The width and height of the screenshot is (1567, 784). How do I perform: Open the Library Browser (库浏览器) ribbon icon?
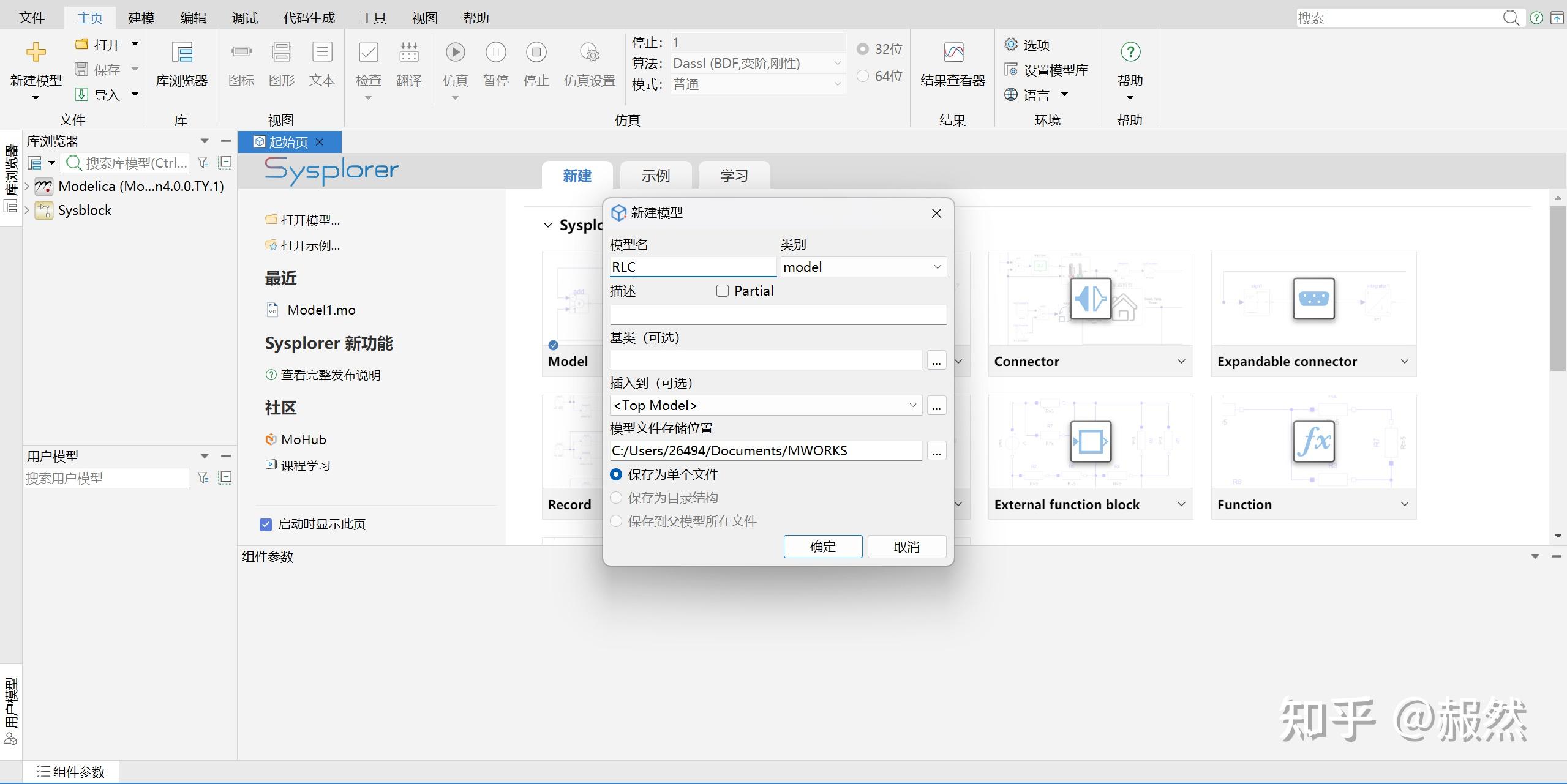click(182, 52)
